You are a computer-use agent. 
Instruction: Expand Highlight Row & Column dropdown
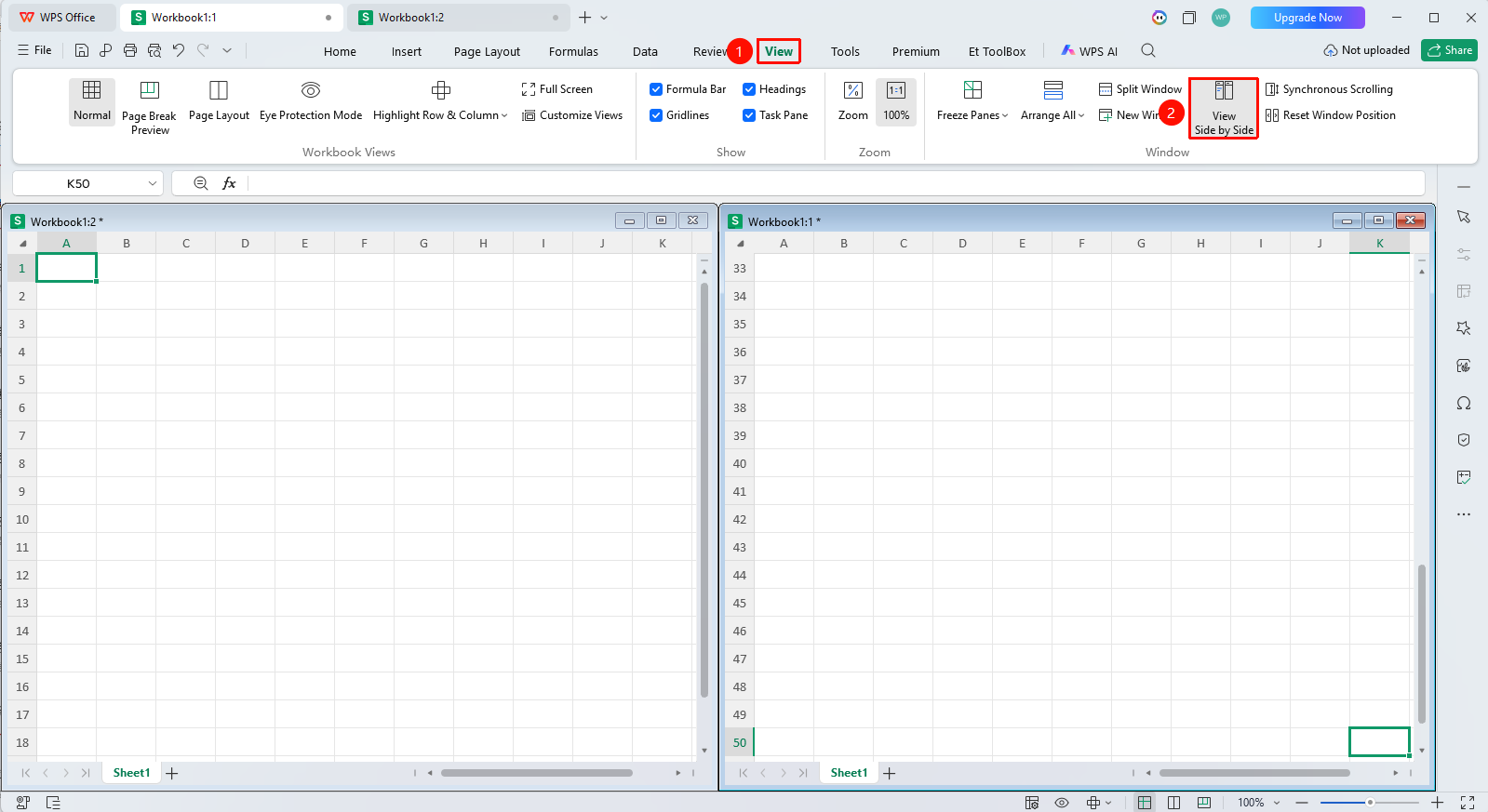pyautogui.click(x=504, y=115)
